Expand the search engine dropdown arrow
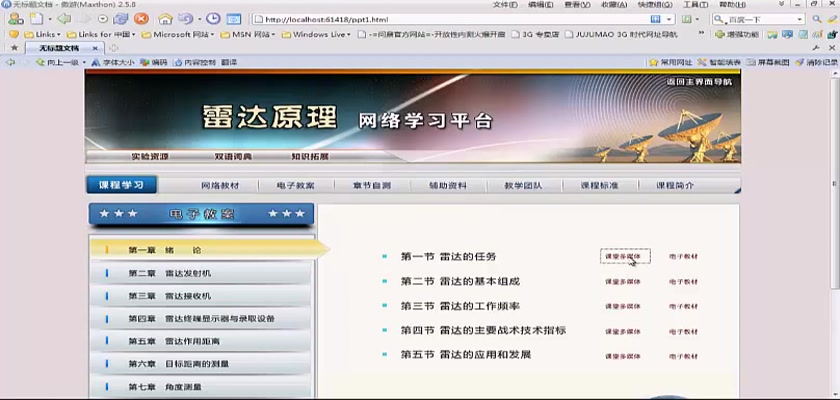 click(799, 19)
